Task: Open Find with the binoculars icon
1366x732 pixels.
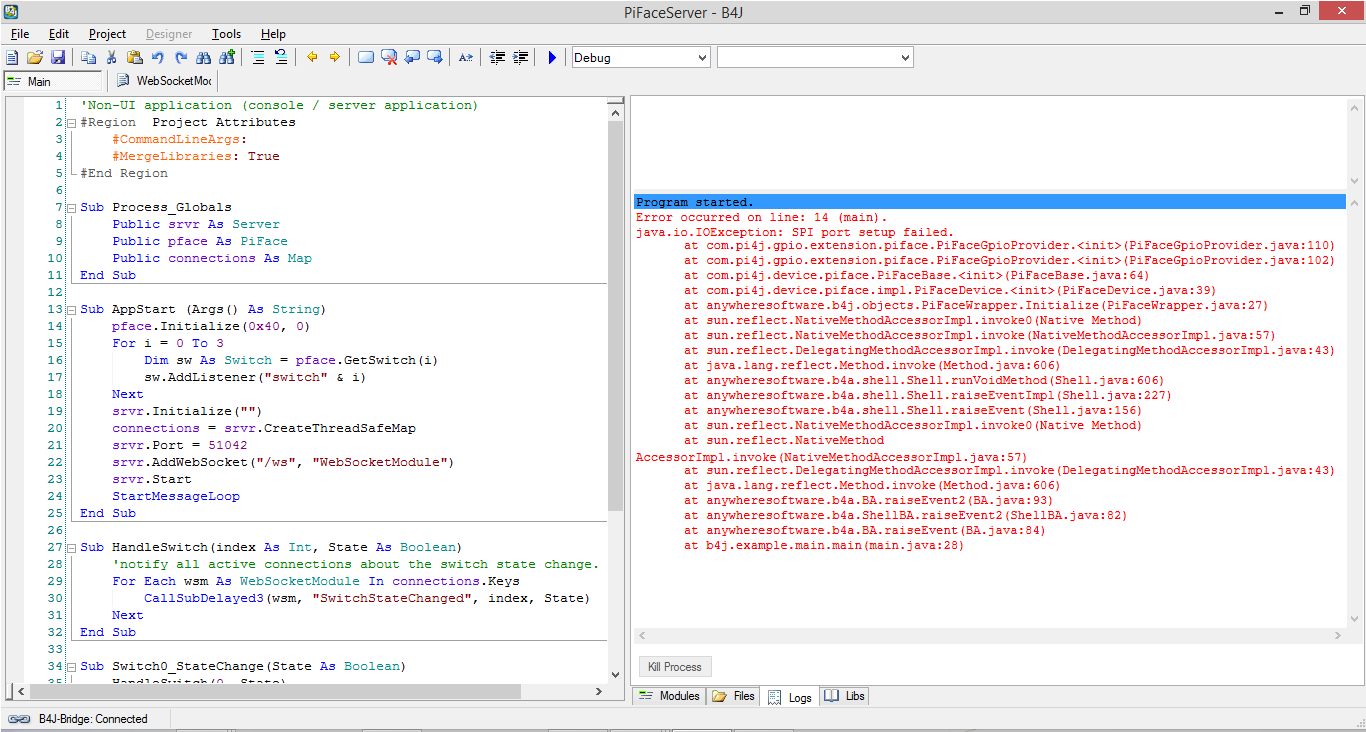Action: point(204,58)
